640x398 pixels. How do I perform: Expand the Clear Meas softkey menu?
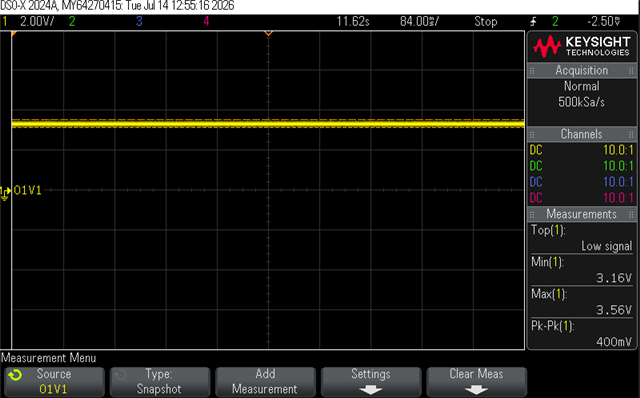pos(476,382)
